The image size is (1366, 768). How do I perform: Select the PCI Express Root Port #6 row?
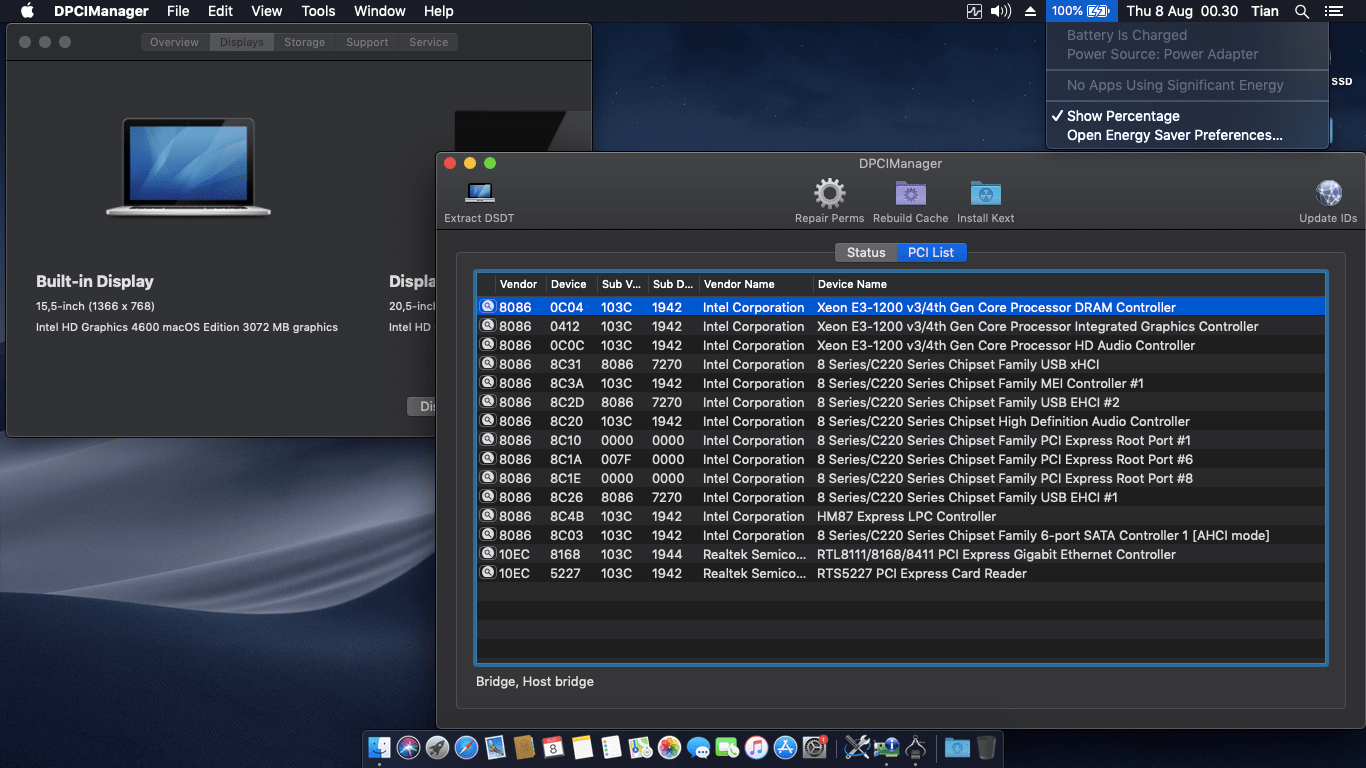click(x=901, y=459)
